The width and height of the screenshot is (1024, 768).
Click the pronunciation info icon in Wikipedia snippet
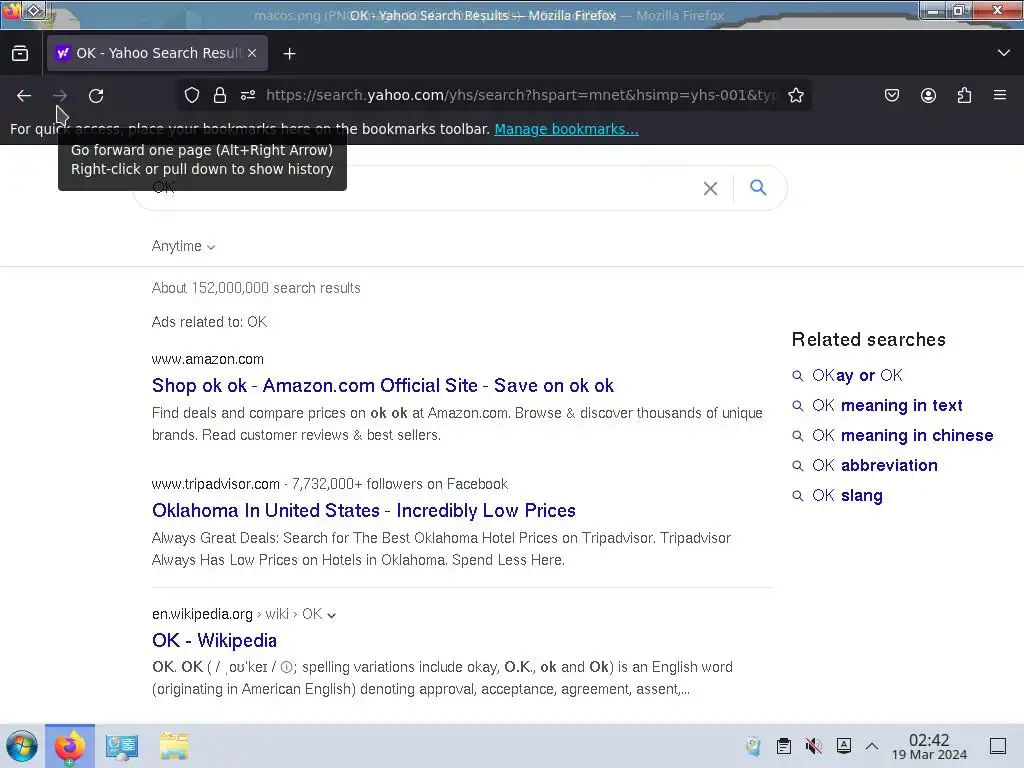tap(286, 667)
